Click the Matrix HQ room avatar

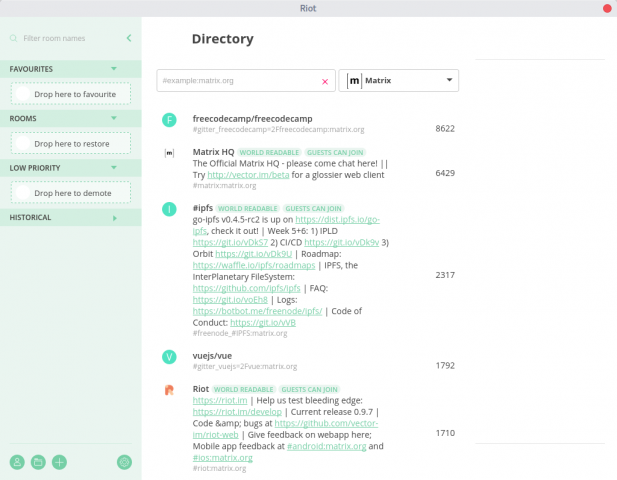click(x=169, y=153)
